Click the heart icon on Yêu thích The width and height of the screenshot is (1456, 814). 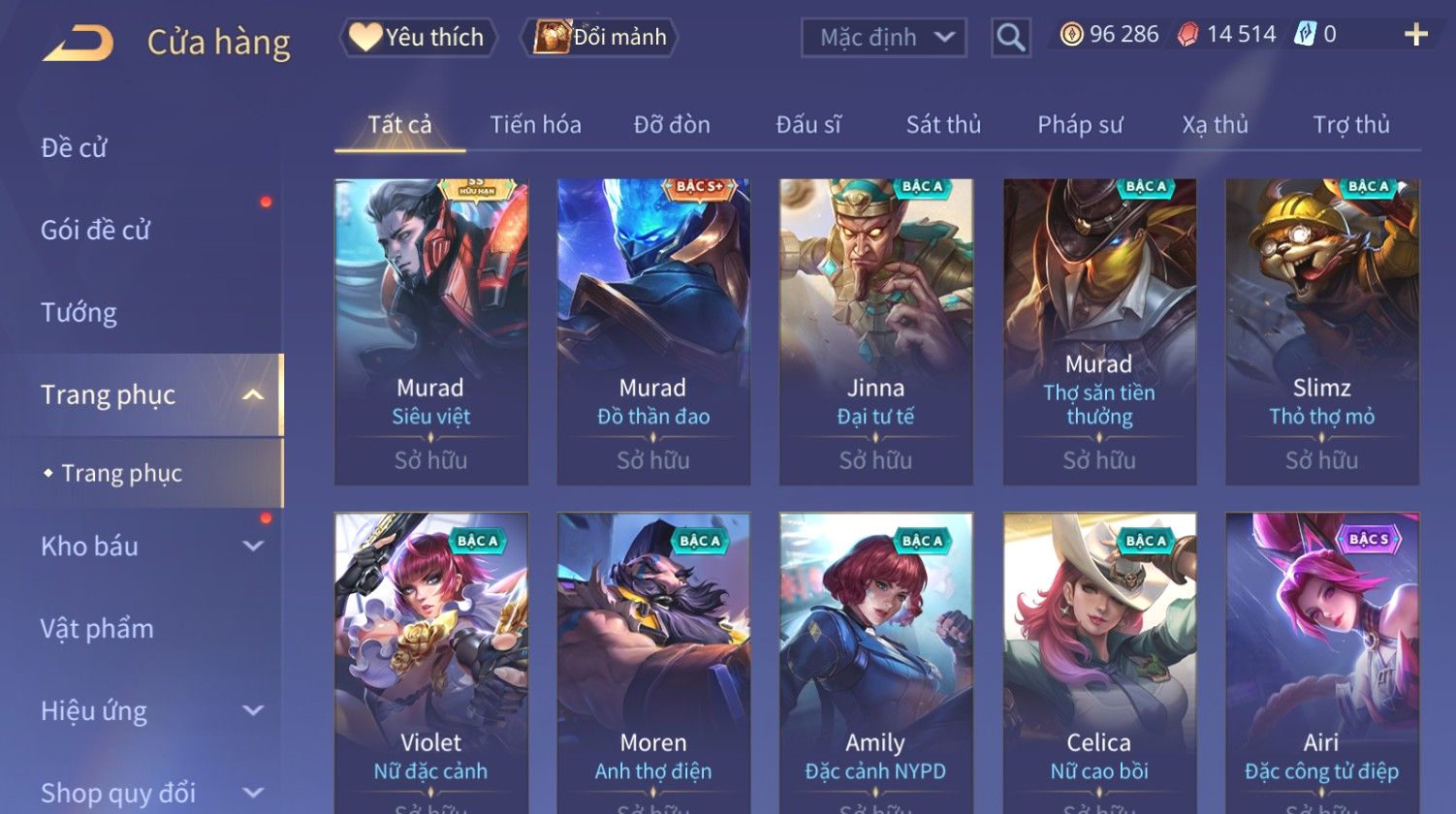365,37
